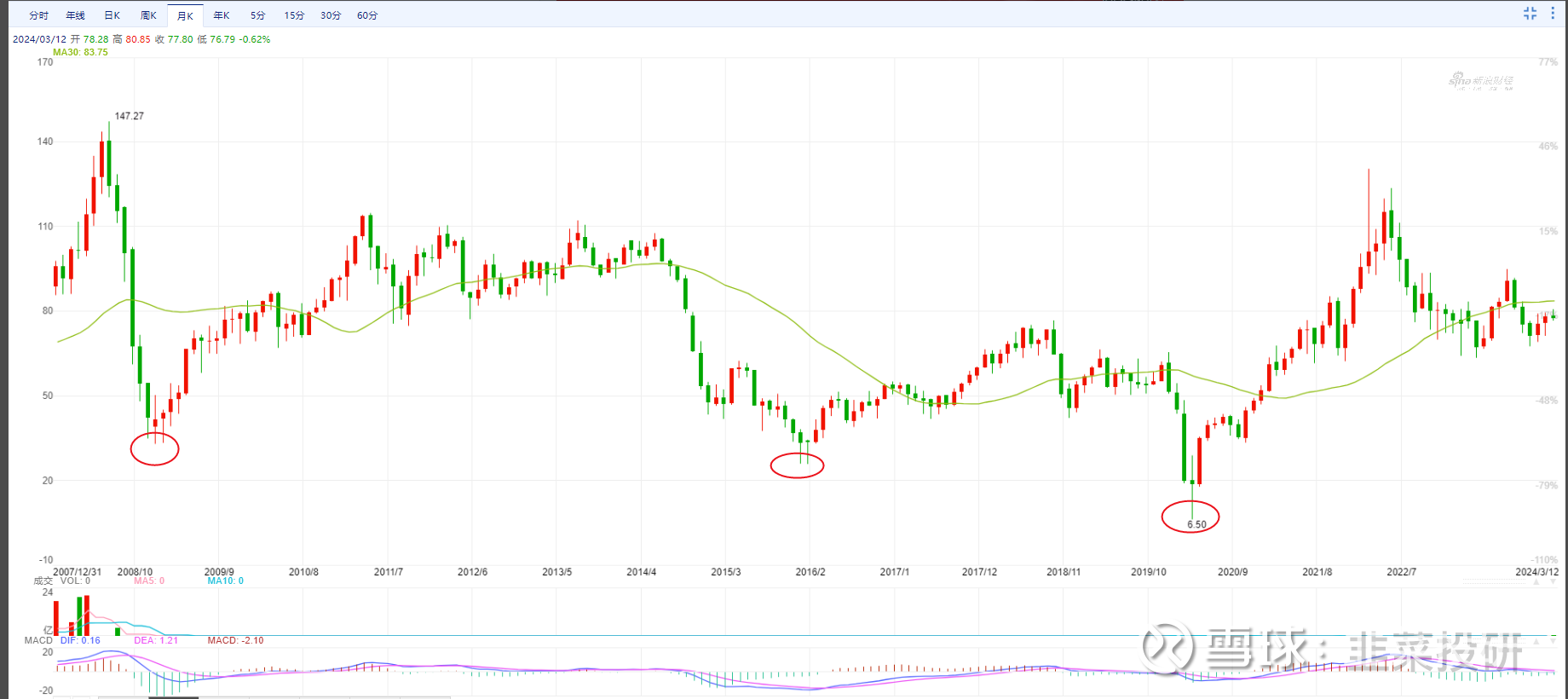Open the 60分 sixty-minute tab
Viewport: 1568px width, 699px height.
click(367, 15)
